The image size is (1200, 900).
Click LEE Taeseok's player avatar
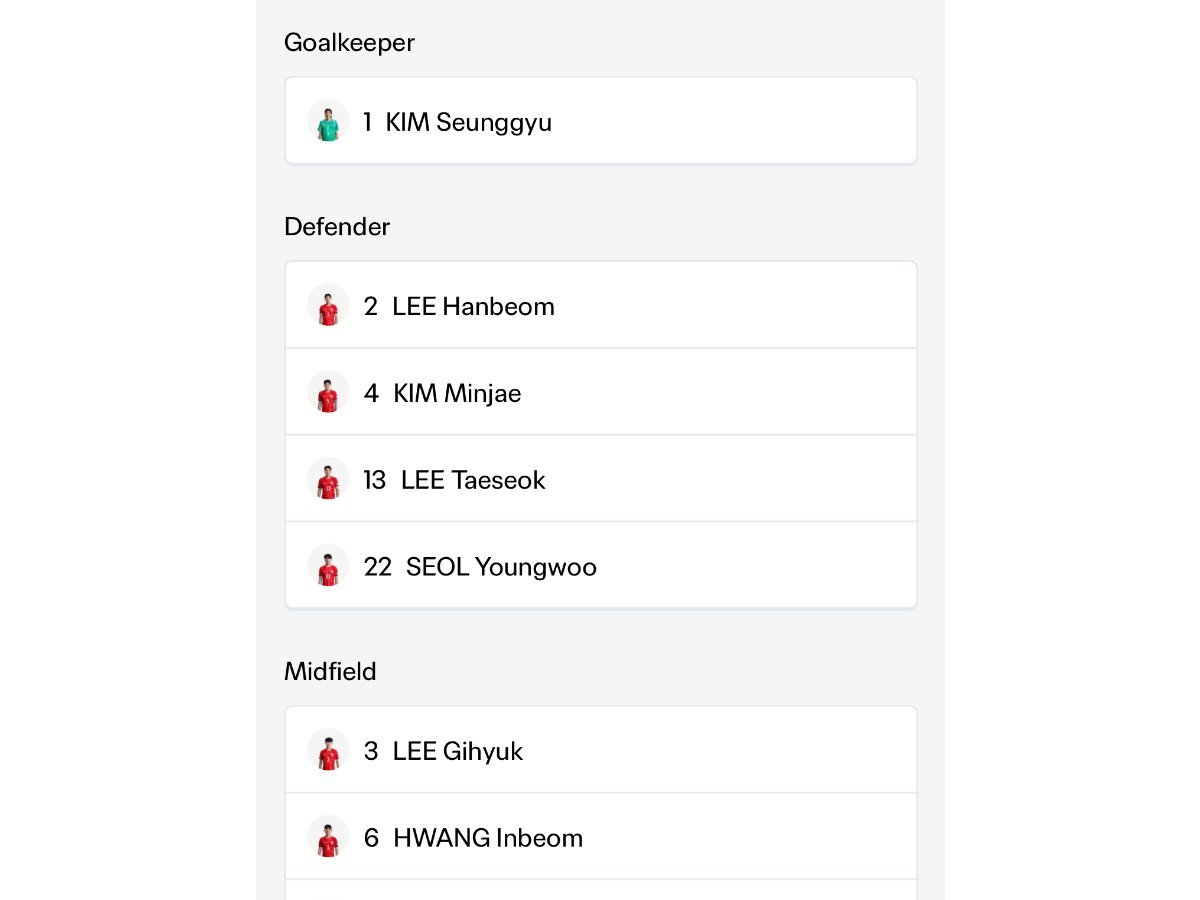(x=328, y=479)
